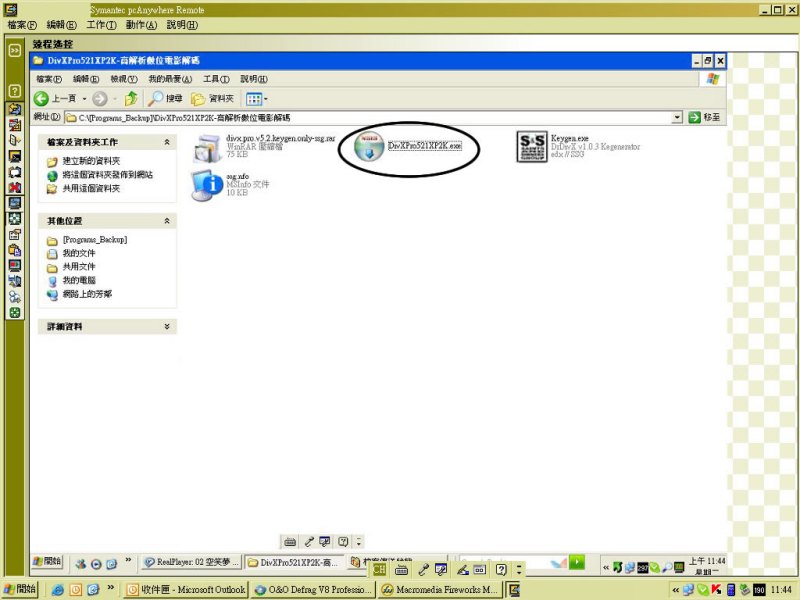
Task: Click 建立新的資料夾 link
Action: pyautogui.click(x=91, y=161)
